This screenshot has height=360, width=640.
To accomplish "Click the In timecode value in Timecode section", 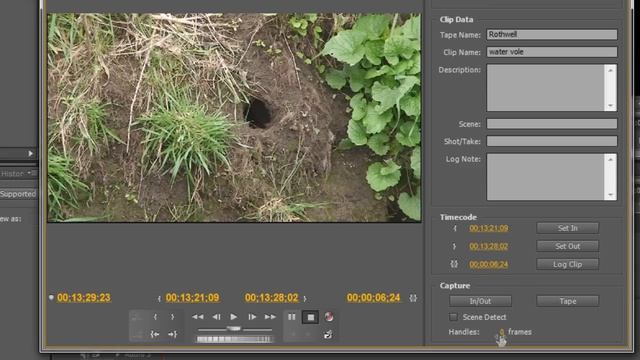I will pyautogui.click(x=489, y=228).
